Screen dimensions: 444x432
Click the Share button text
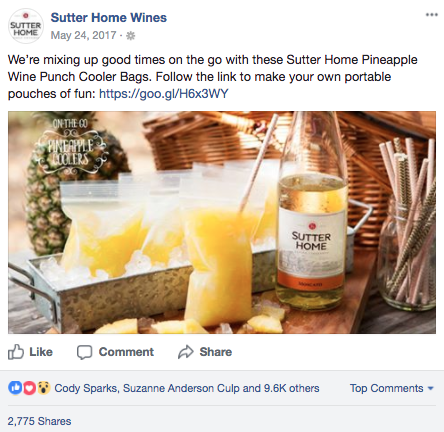(x=216, y=352)
